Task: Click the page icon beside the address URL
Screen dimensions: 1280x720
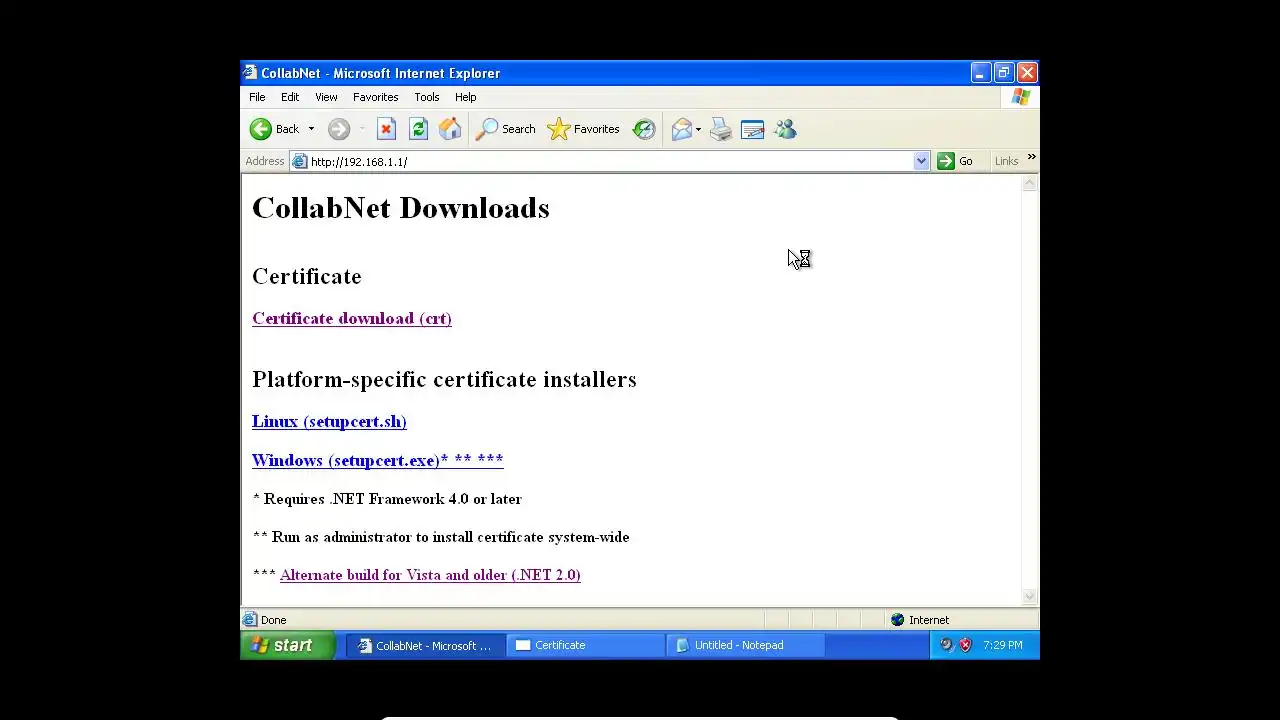Action: (299, 161)
